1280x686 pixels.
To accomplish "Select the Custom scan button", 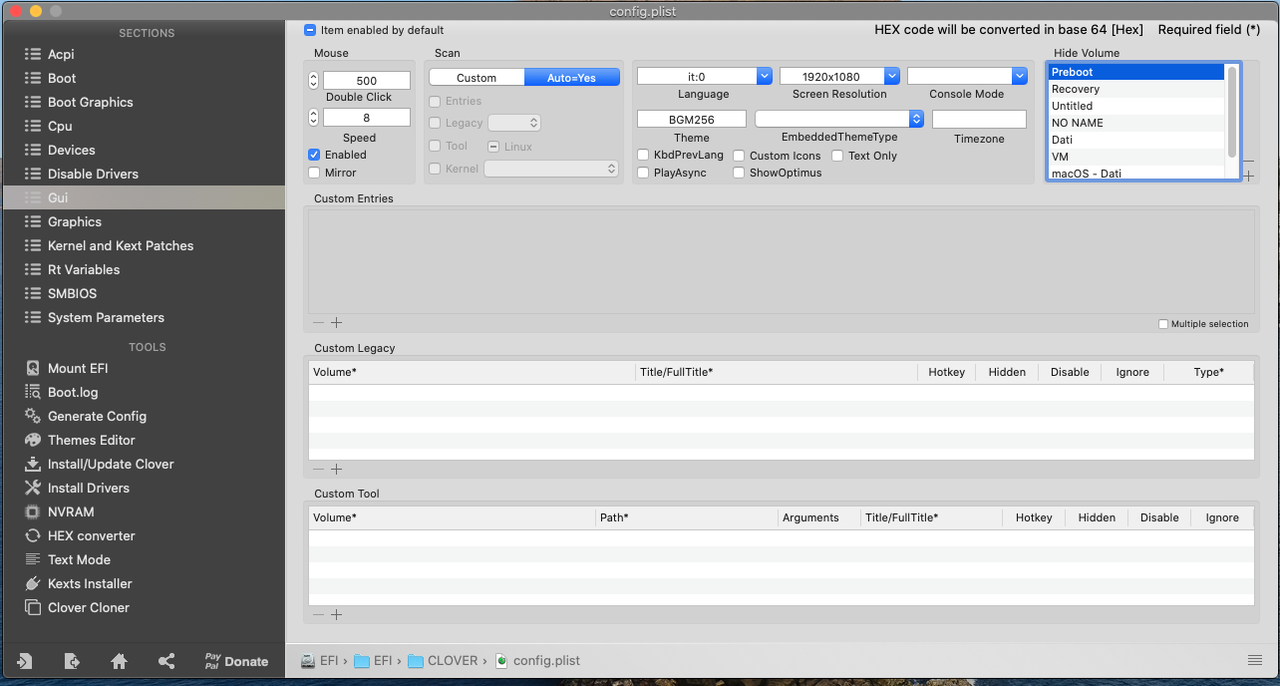I will [x=477, y=77].
